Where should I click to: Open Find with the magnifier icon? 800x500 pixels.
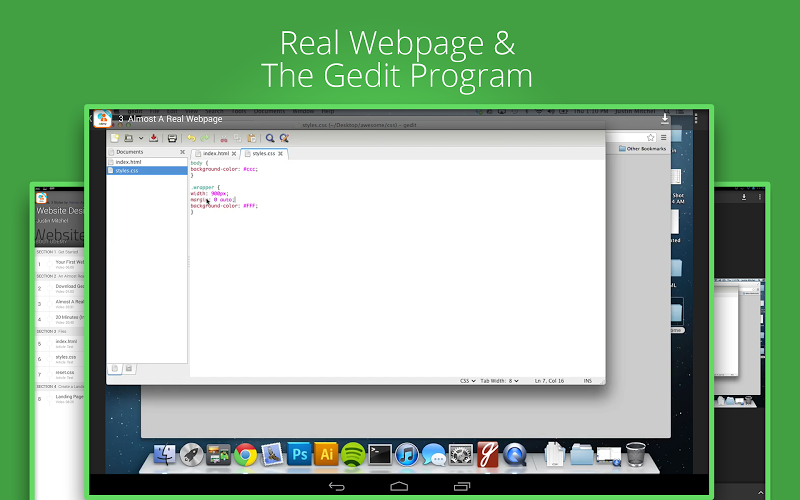tap(270, 138)
